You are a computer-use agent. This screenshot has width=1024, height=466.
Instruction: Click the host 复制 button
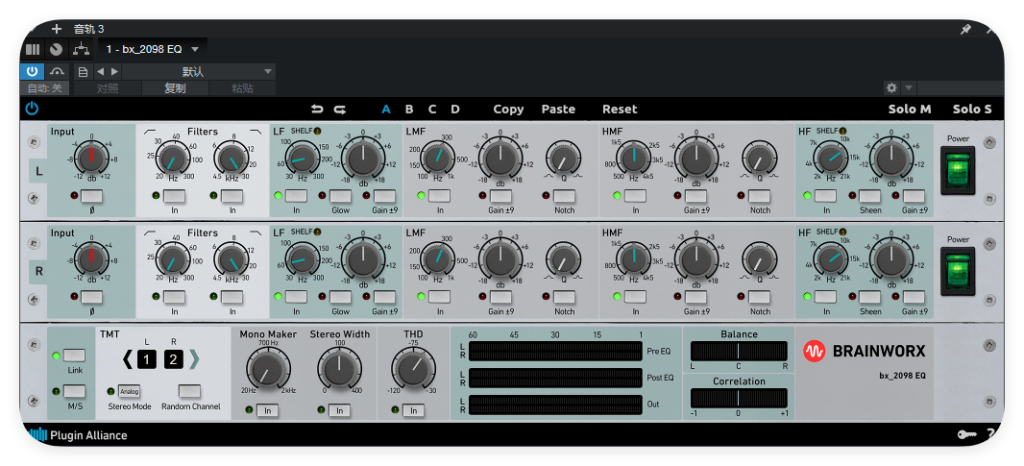click(175, 88)
